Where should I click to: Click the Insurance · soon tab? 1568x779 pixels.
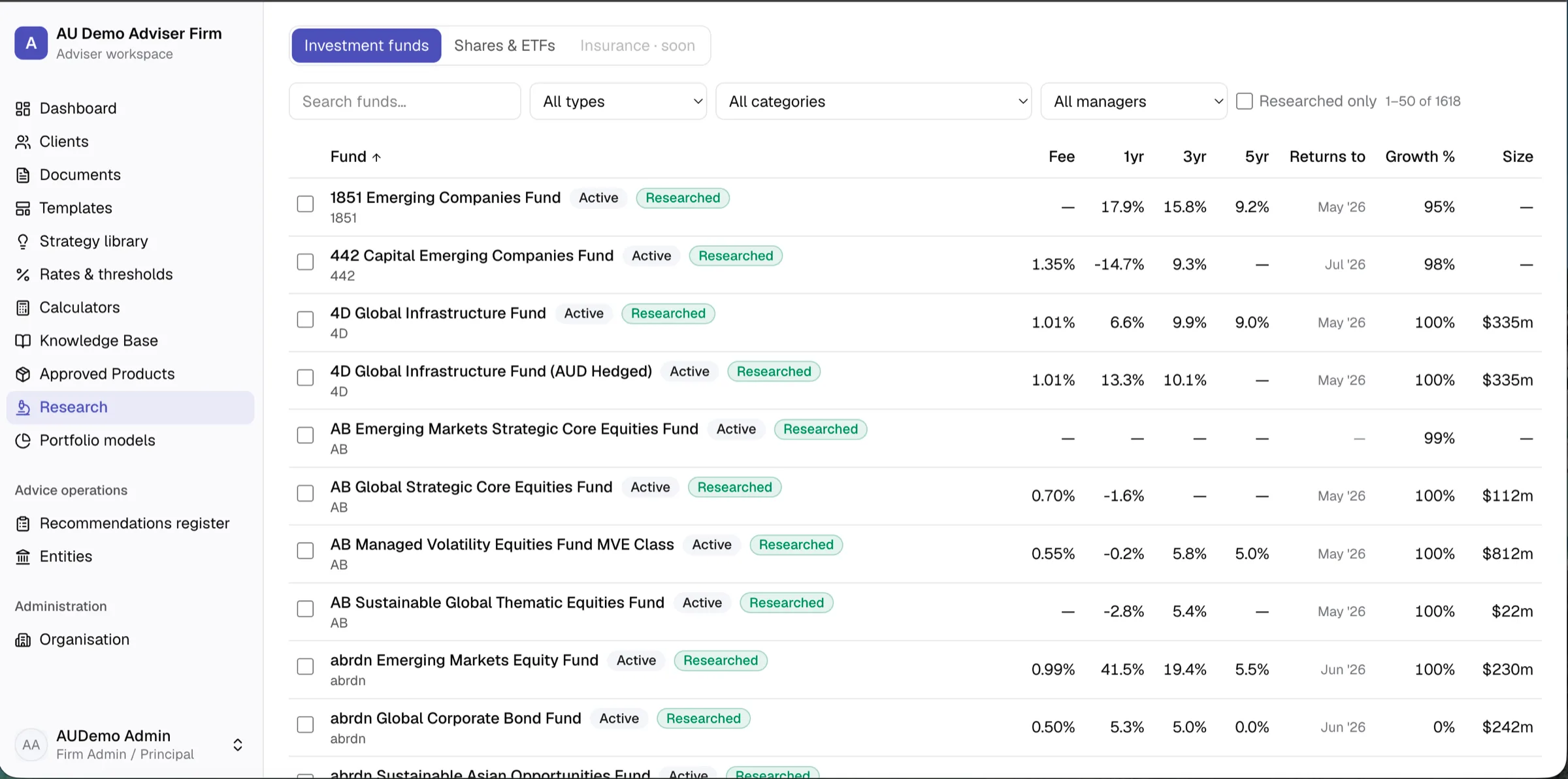pyautogui.click(x=638, y=46)
